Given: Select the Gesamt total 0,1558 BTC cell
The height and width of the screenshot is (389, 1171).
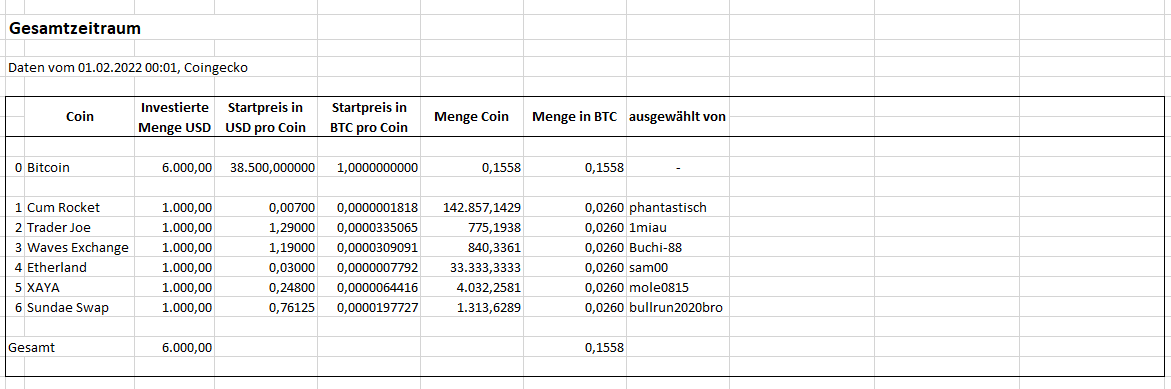Looking at the screenshot, I should pyautogui.click(x=575, y=347).
